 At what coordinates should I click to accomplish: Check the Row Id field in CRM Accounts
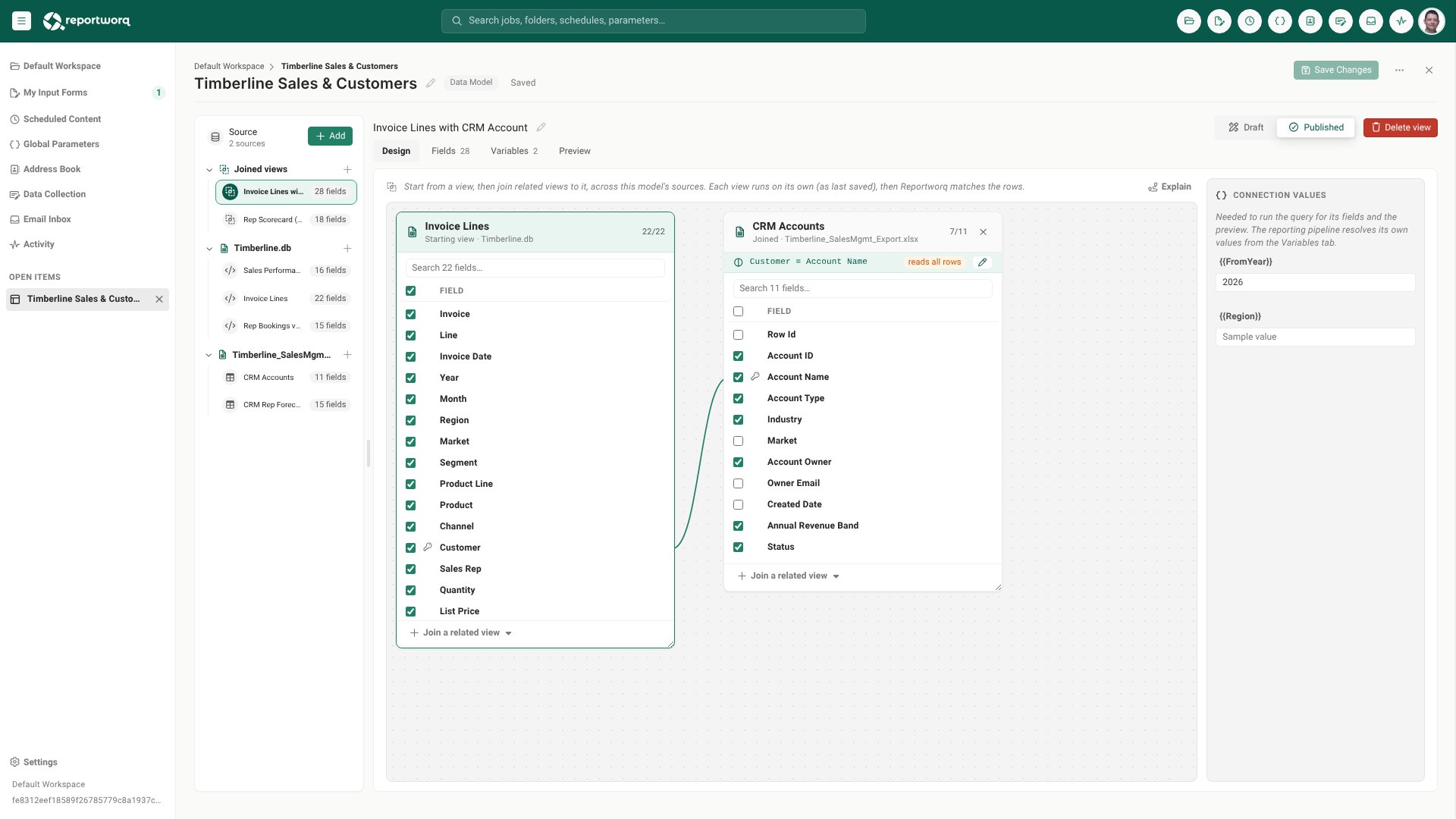[x=738, y=334]
